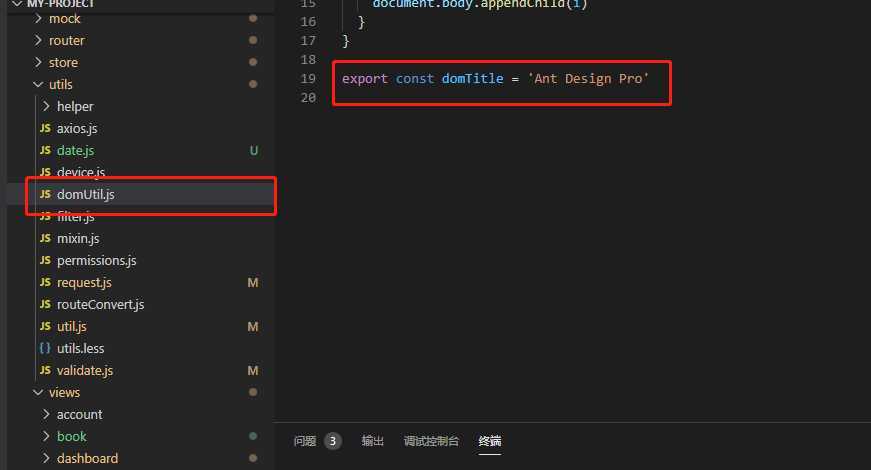871x470 pixels.
Task: Collapse the utils folder
Action: tap(38, 84)
